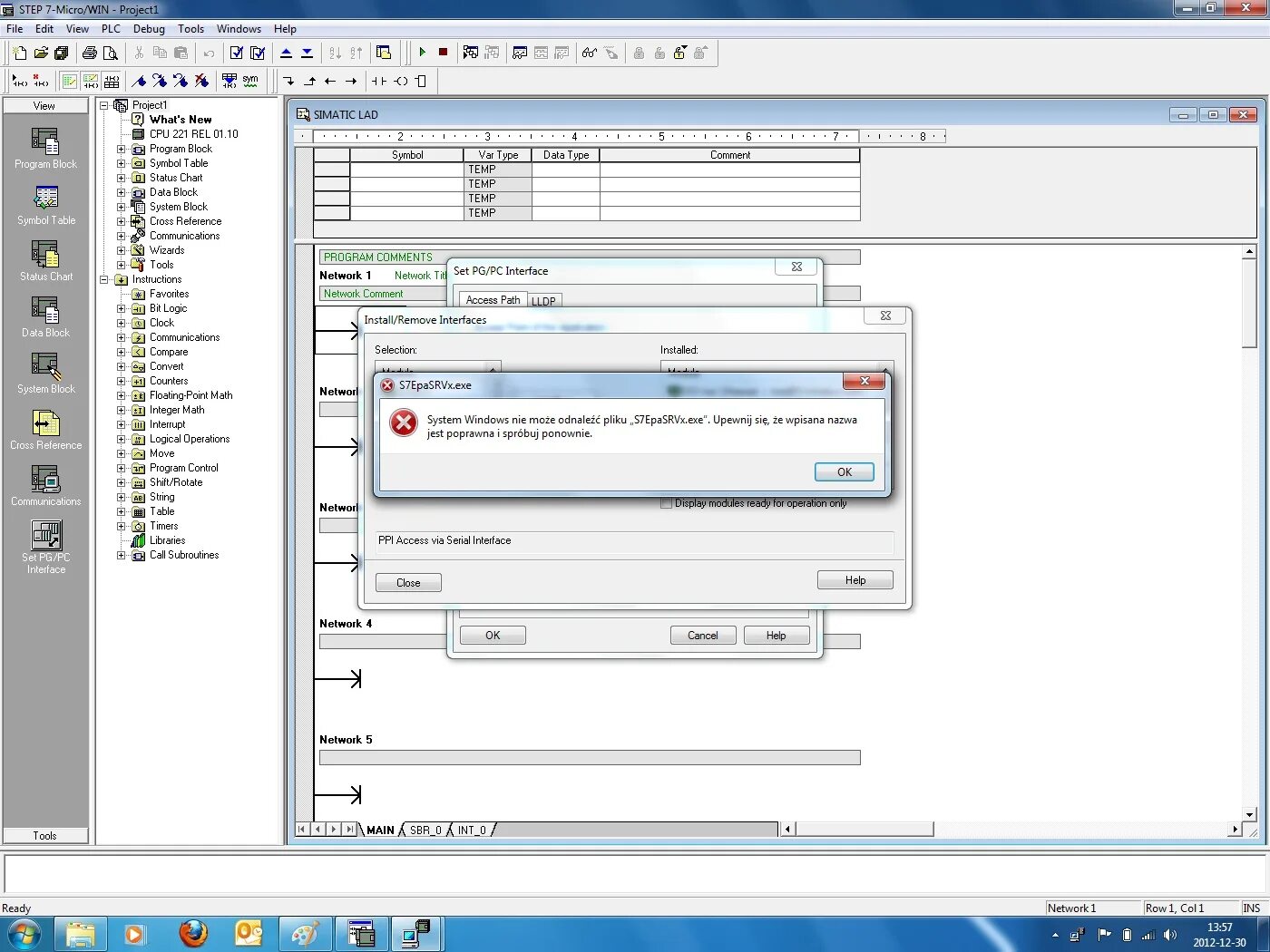
Task: Open Program Block in the View bar
Action: coord(45,149)
